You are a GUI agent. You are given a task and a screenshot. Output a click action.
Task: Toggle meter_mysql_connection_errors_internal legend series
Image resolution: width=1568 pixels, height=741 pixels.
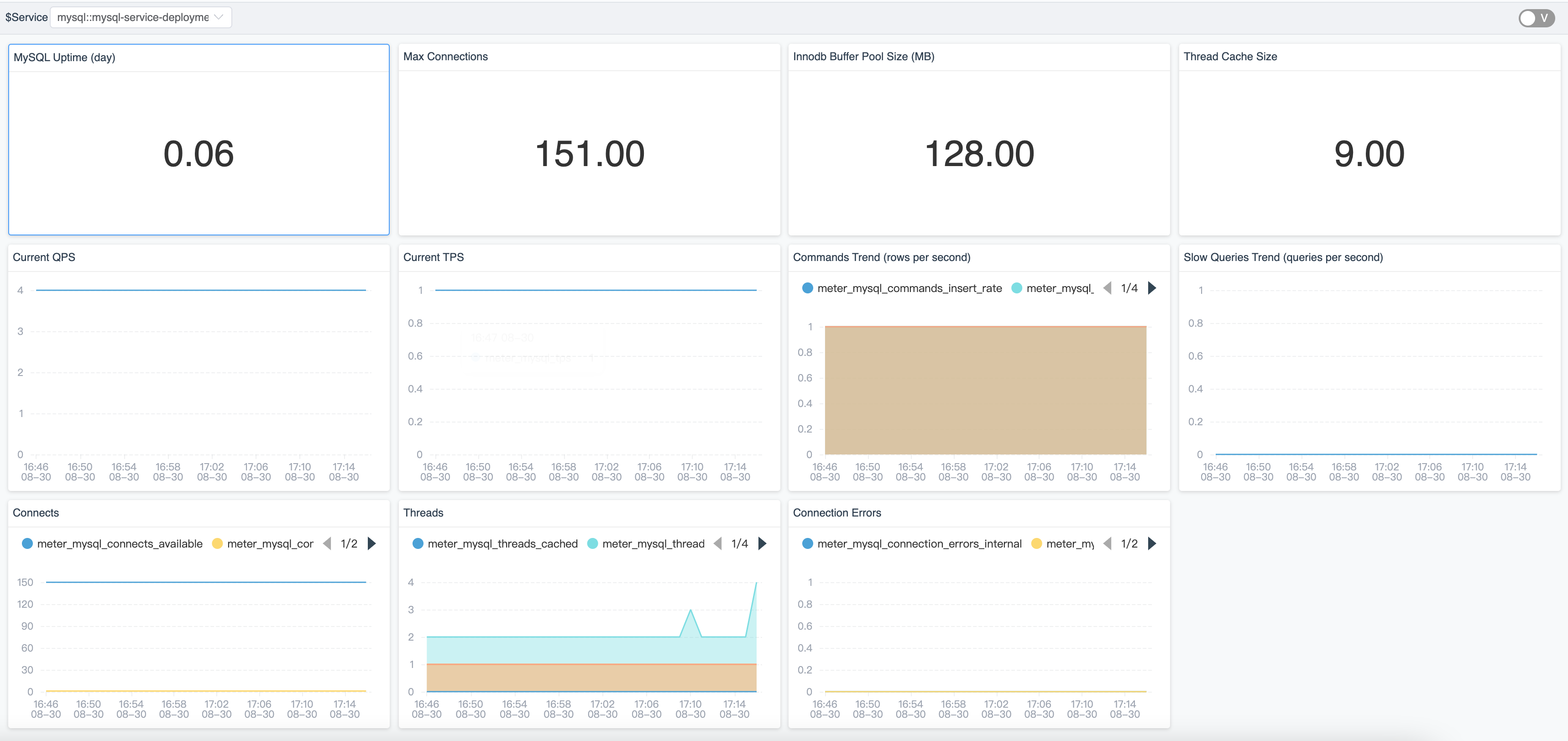[919, 544]
